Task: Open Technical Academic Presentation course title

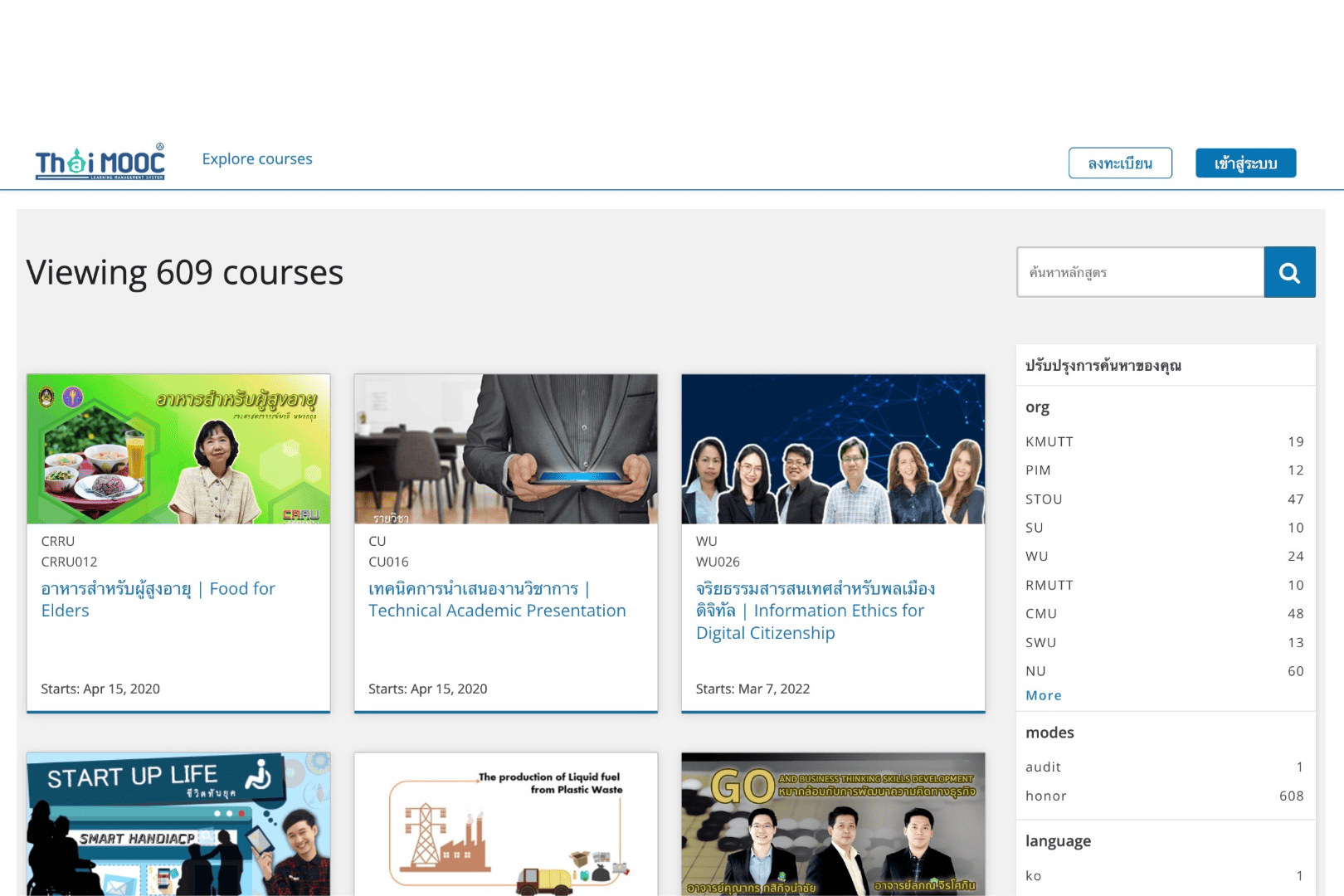Action: click(497, 599)
